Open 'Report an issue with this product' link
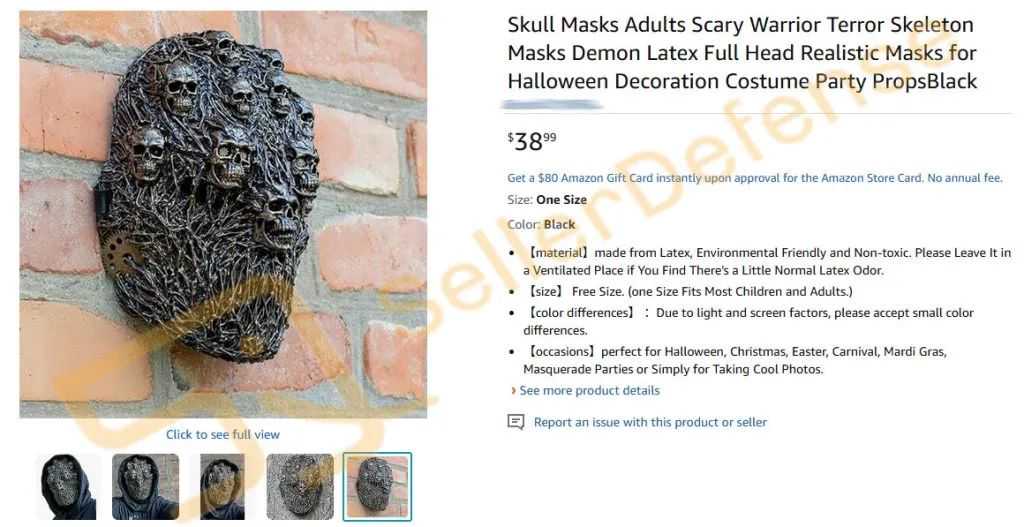Screen dimensions: 1024x527 click(x=650, y=422)
